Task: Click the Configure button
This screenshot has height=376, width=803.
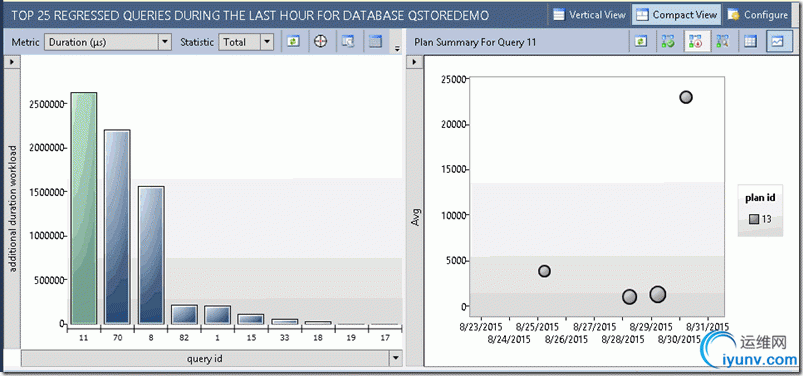Action: point(757,15)
